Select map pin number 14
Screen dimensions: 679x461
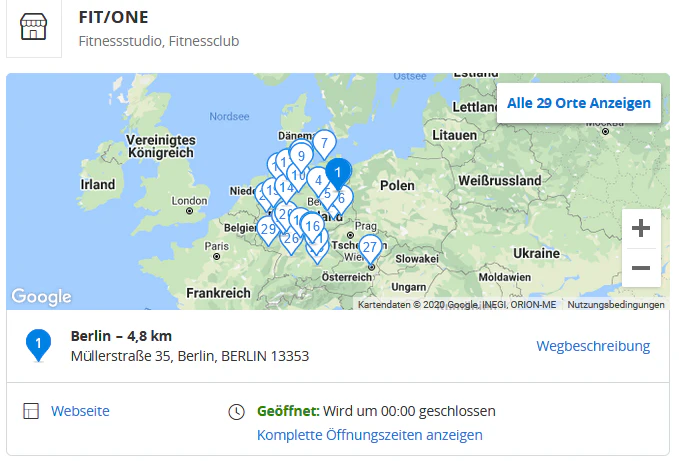(286, 190)
